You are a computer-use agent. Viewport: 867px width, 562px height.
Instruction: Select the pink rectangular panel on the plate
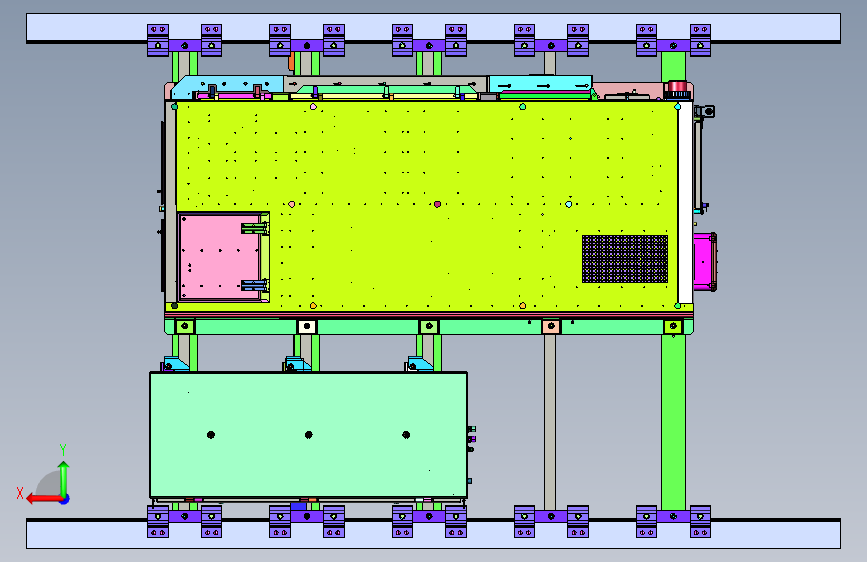point(220,257)
